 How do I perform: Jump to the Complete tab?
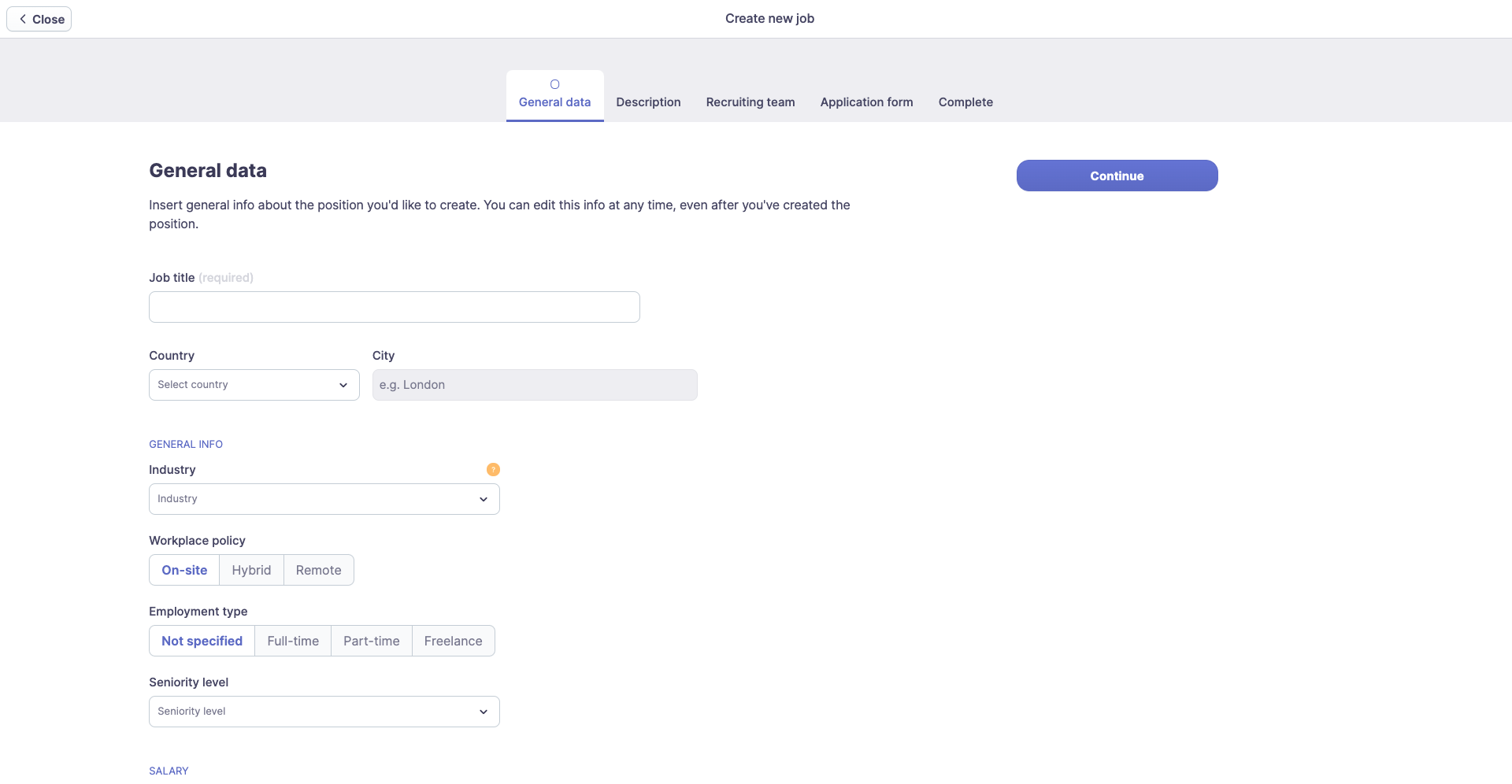(965, 102)
